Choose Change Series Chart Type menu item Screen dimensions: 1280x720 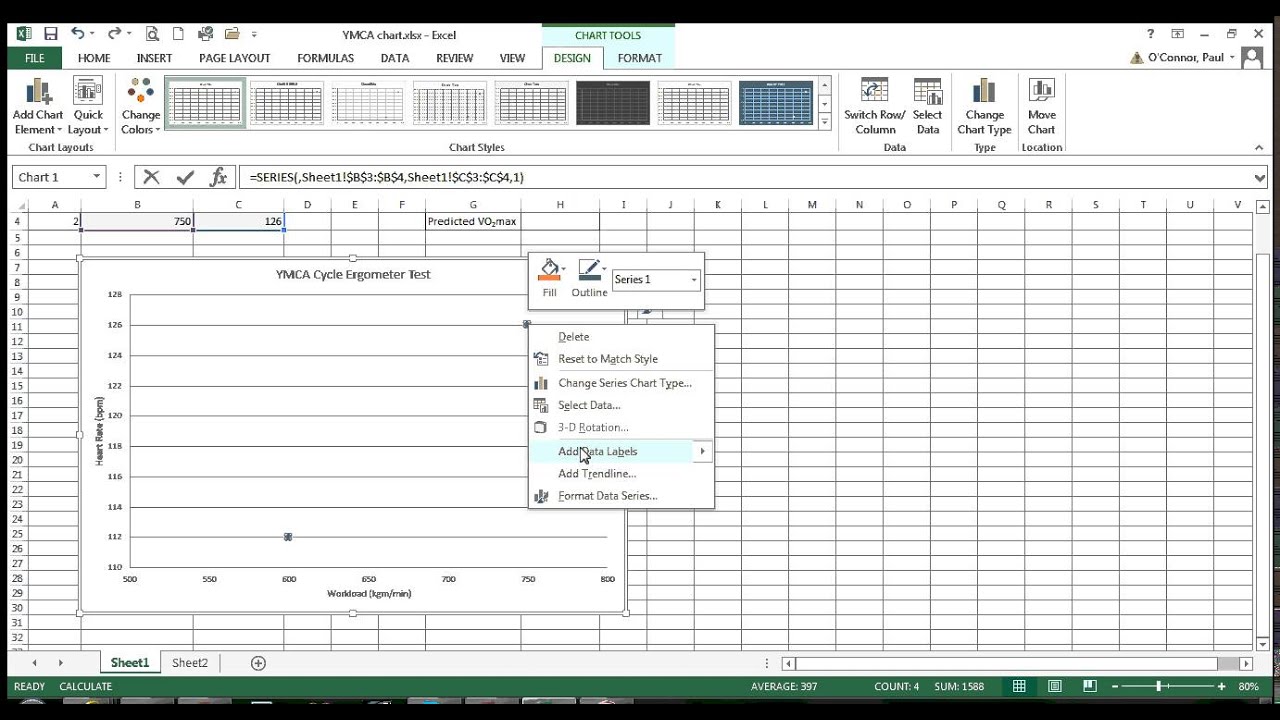[x=622, y=383]
